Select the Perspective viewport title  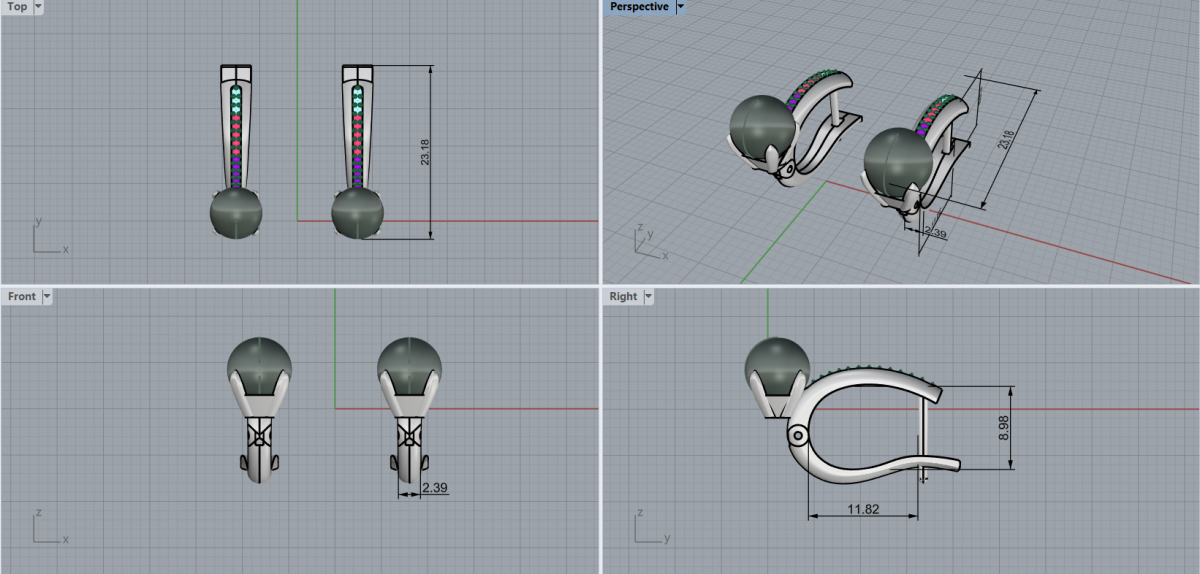coord(638,7)
